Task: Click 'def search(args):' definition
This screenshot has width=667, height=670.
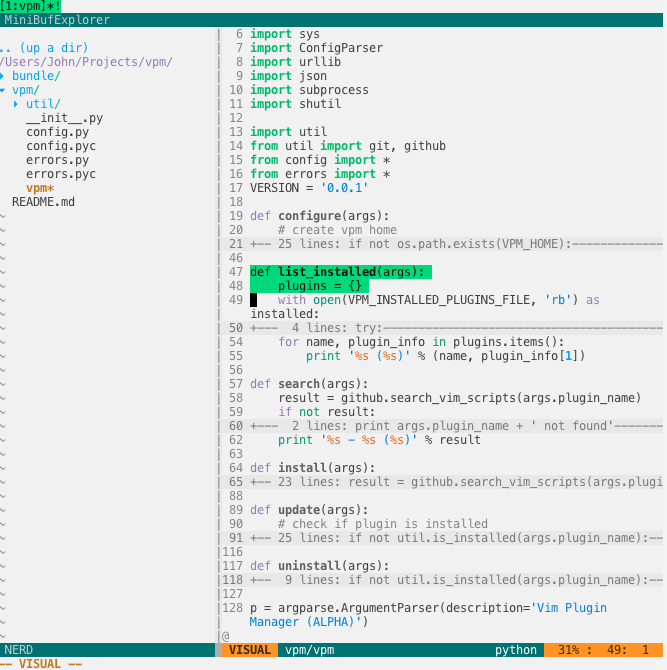Action: tap(309, 384)
